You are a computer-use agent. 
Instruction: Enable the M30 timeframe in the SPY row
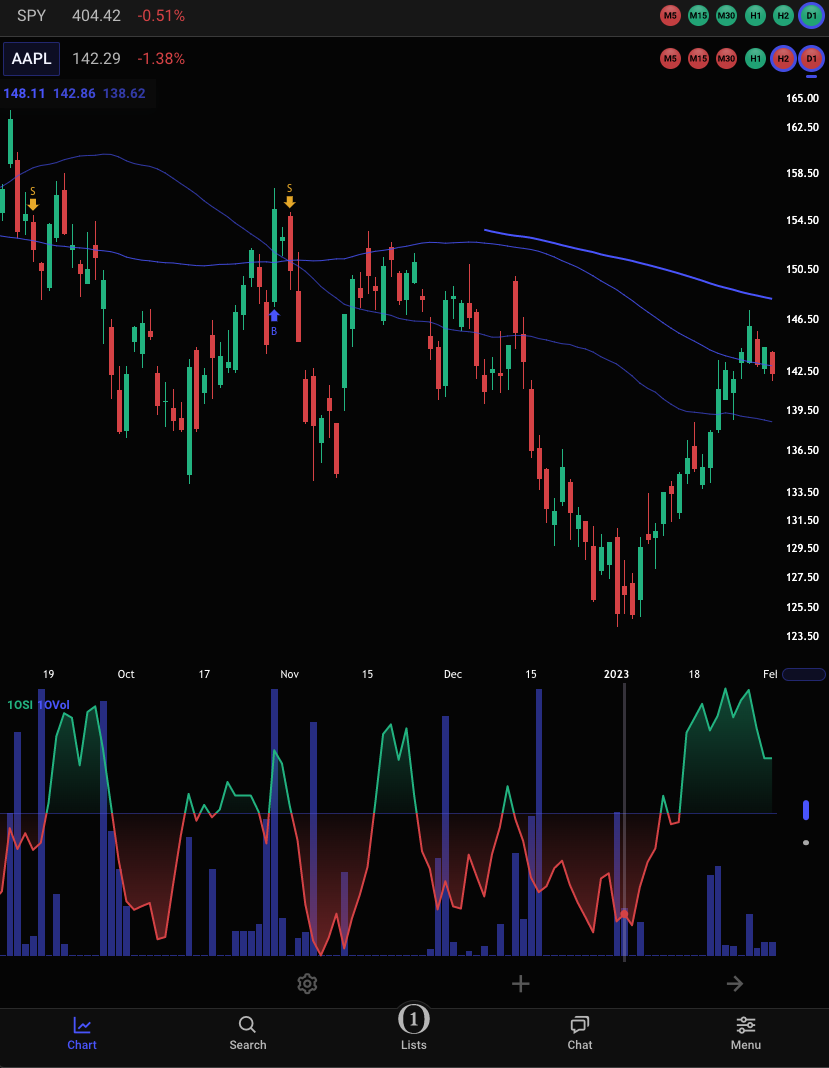tap(727, 15)
